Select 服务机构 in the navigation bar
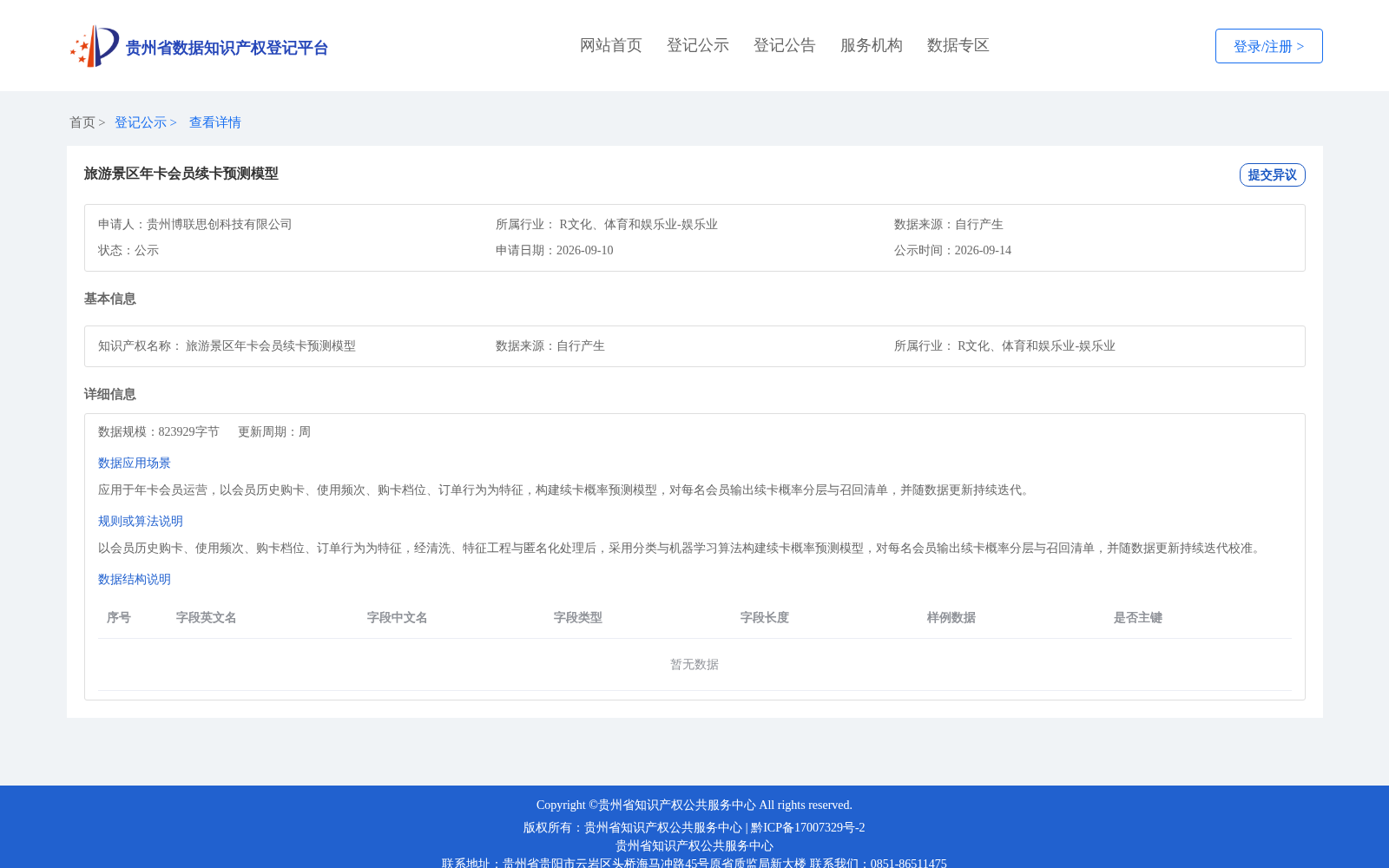Image resolution: width=1389 pixels, height=868 pixels. point(872,45)
